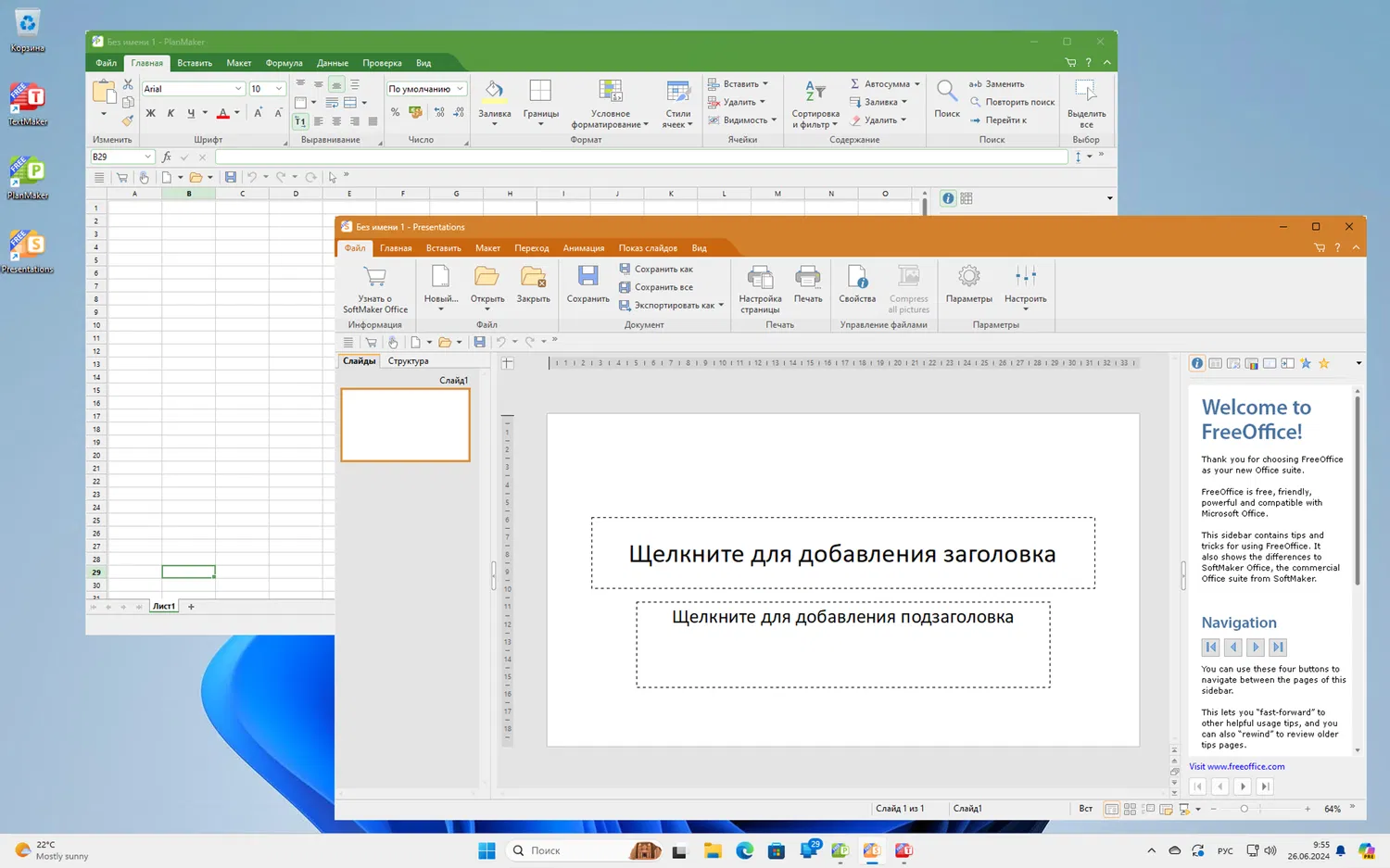Select the Лист1 sheet tab

pos(164,607)
